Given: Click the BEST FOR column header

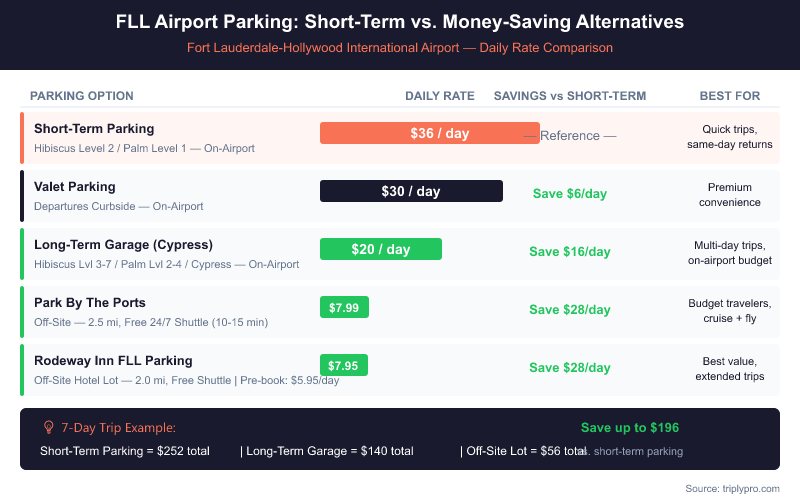Looking at the screenshot, I should 729,96.
